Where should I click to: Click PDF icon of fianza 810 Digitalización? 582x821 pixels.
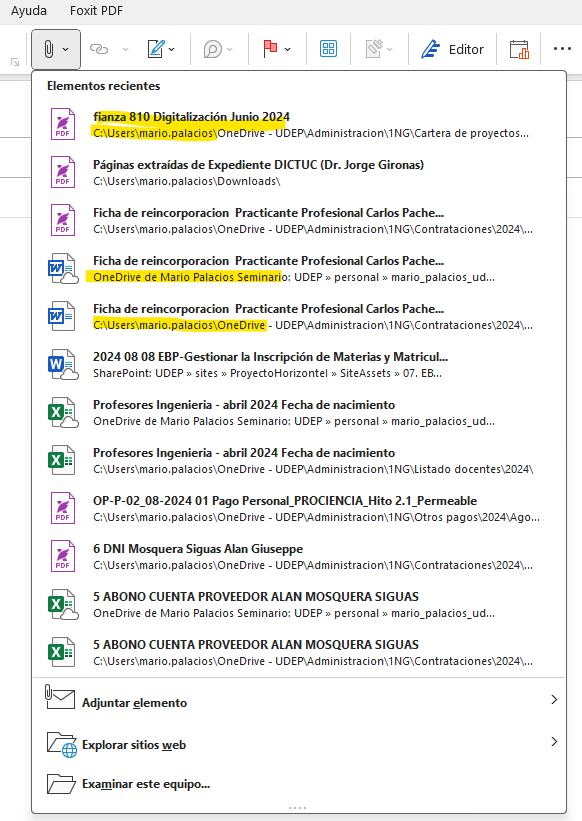[x=62, y=124]
